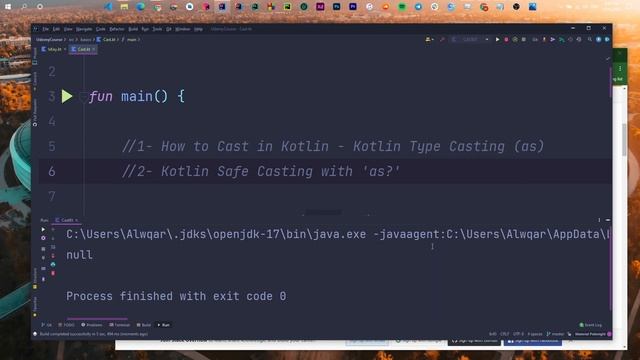The width and height of the screenshot is (640, 360).
Task: Select the Run tool window tab
Action: [164, 325]
